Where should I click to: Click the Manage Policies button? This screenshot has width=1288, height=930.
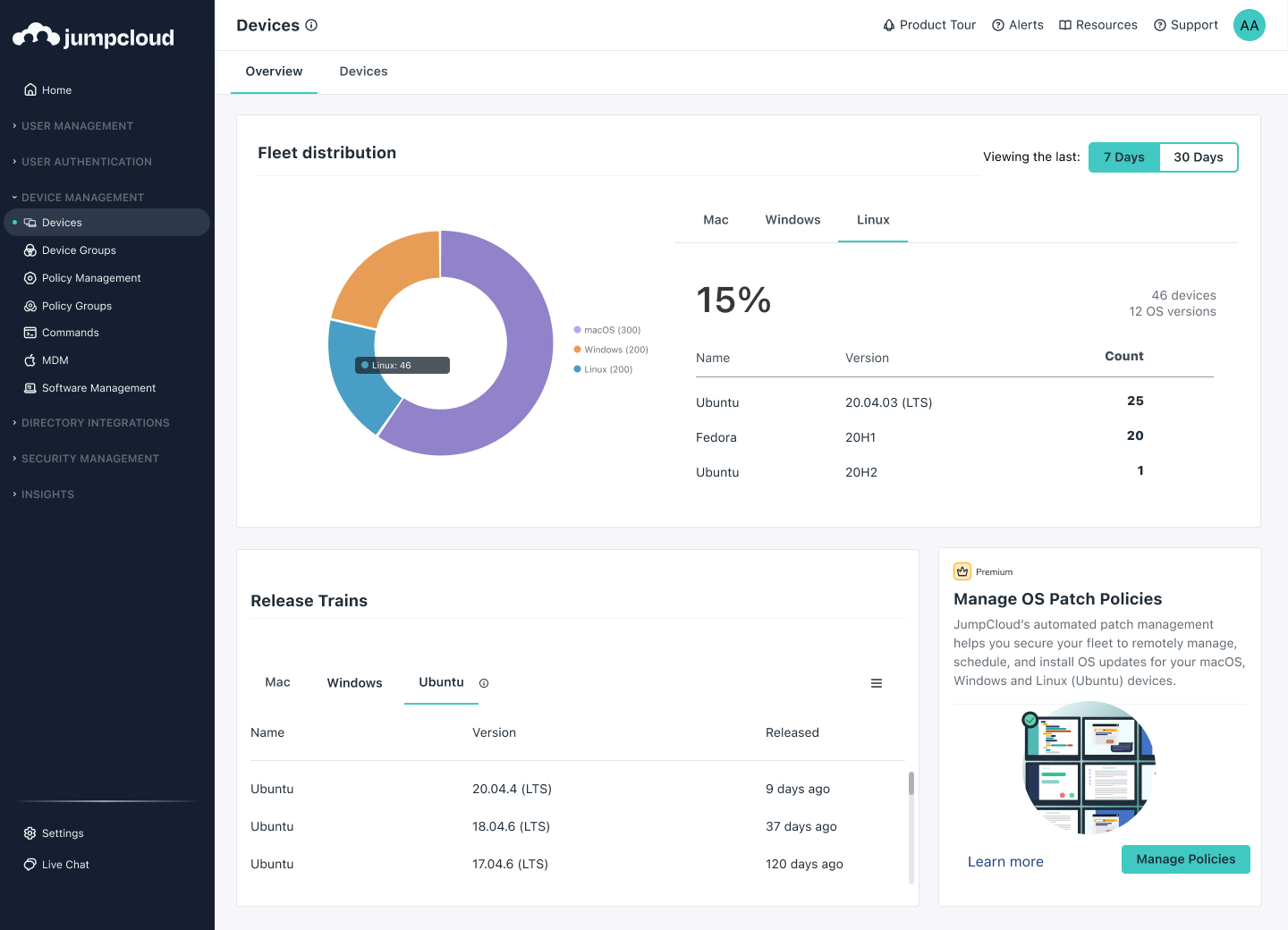(1185, 859)
